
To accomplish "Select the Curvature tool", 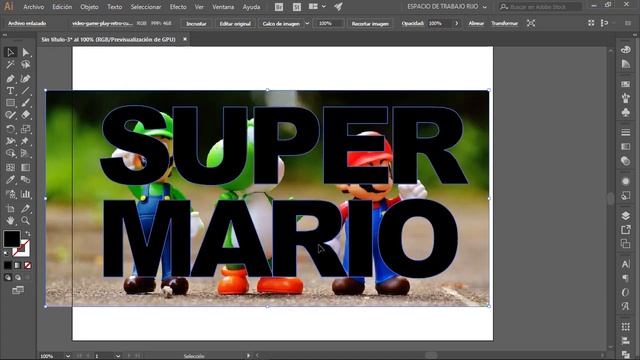I will point(26,78).
